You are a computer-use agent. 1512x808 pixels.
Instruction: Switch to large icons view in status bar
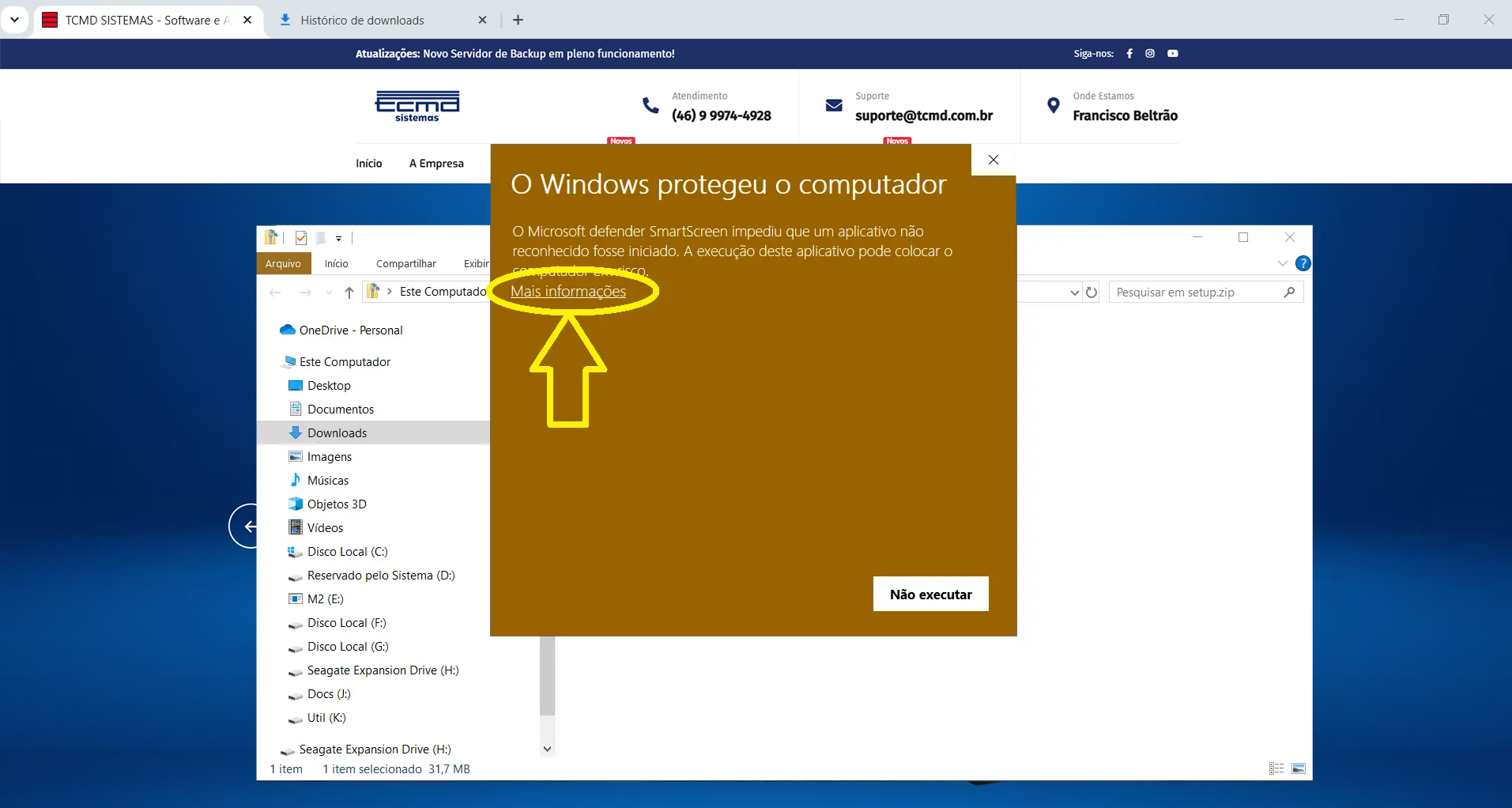pos(1299,768)
